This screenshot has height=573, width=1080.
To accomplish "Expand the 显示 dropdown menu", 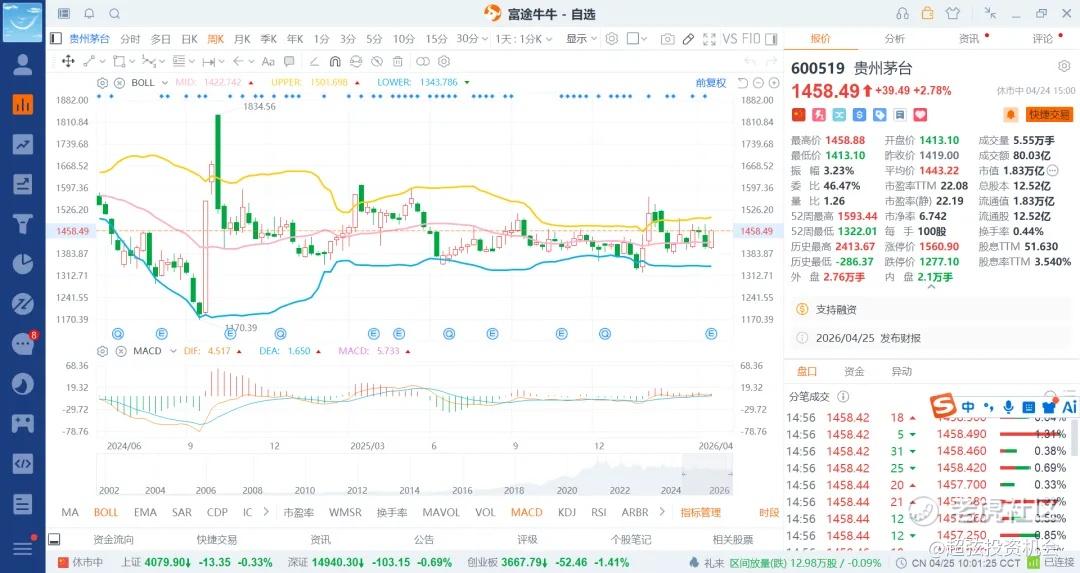I will (580, 39).
